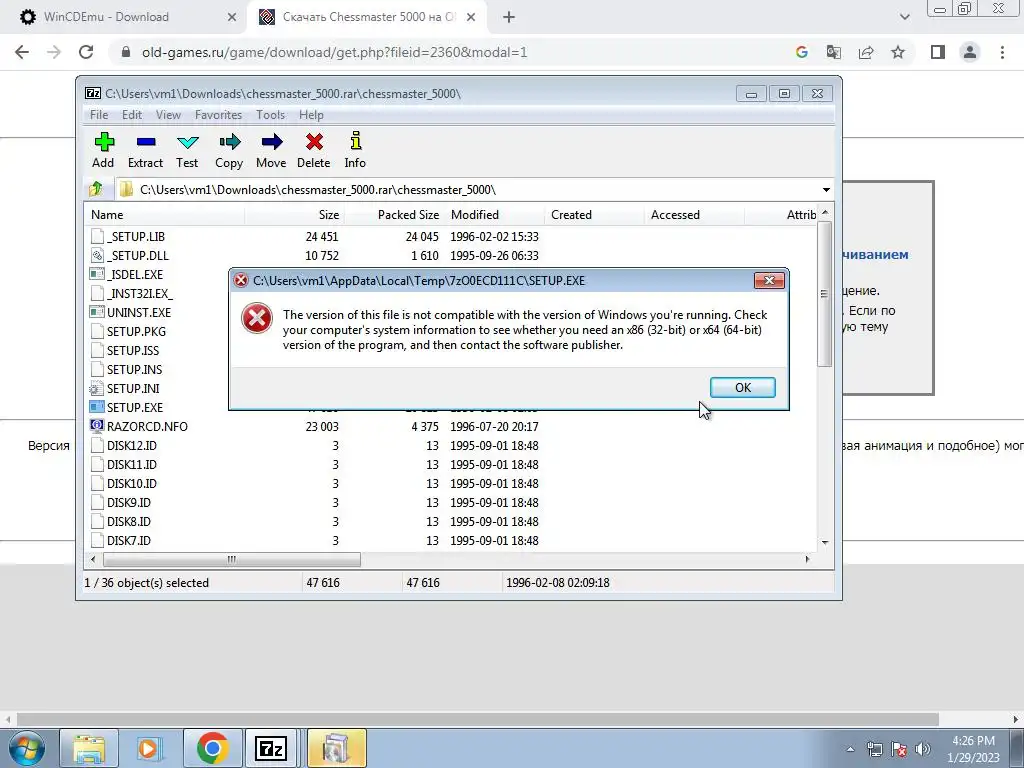Reload the page in Chrome
This screenshot has width=1024, height=768.
point(86,52)
